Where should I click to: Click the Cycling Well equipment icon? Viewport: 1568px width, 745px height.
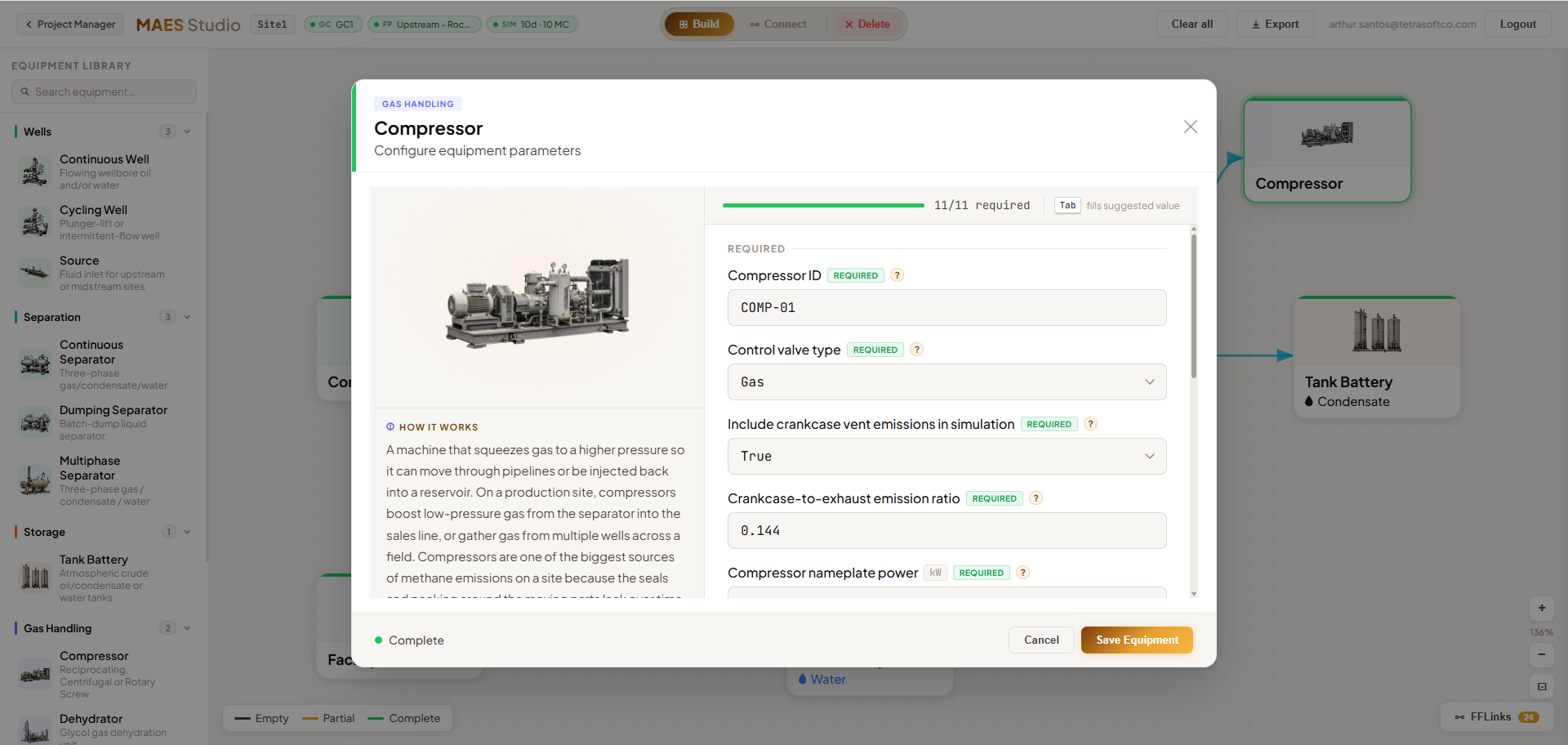[x=35, y=222]
